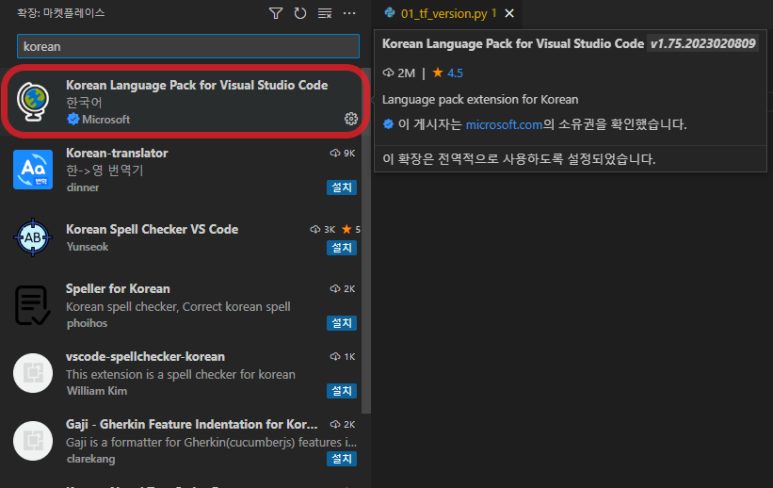
Task: Click verified publisher badge in hover popup
Action: (388, 124)
